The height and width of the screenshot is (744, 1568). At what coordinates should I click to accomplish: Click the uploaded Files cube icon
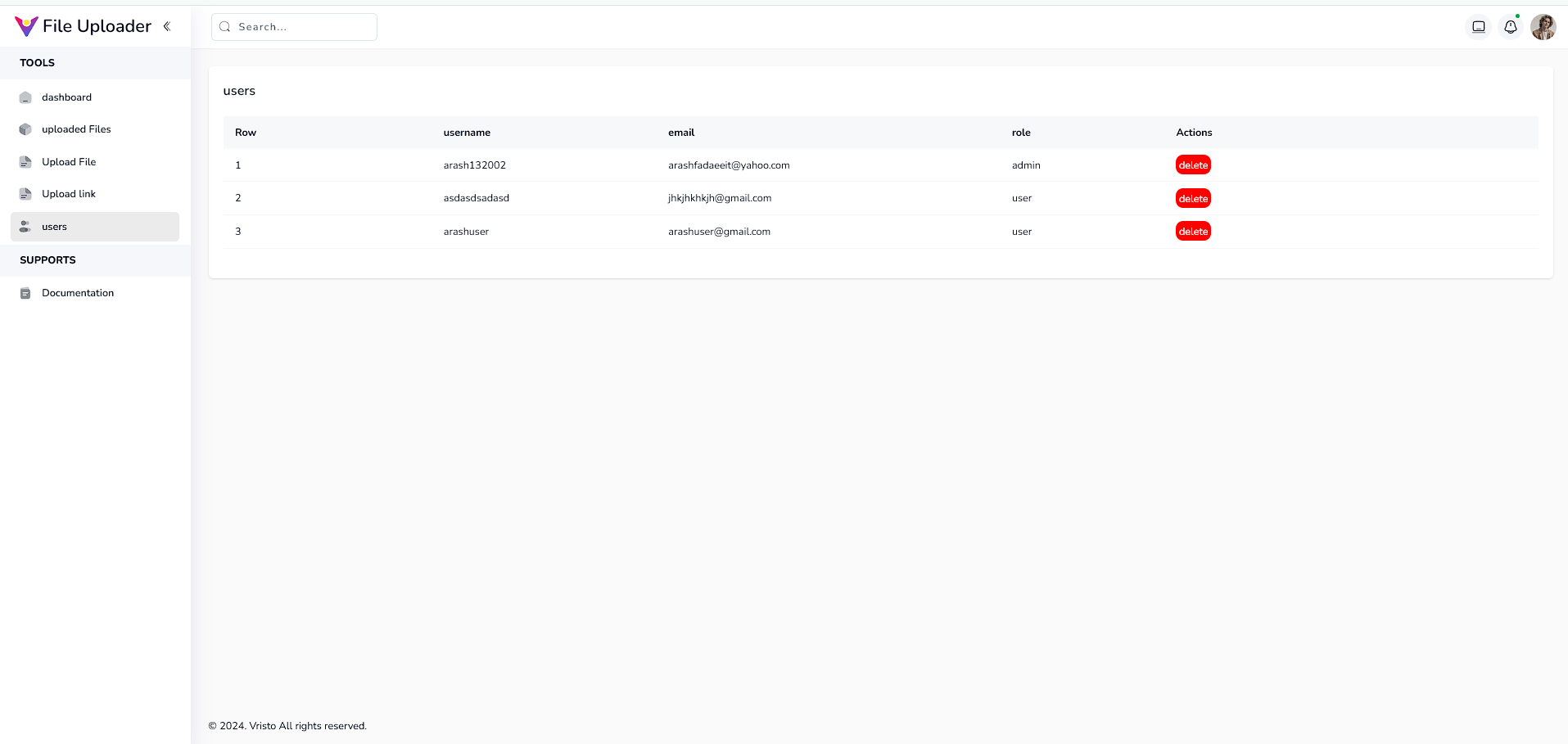(x=25, y=129)
